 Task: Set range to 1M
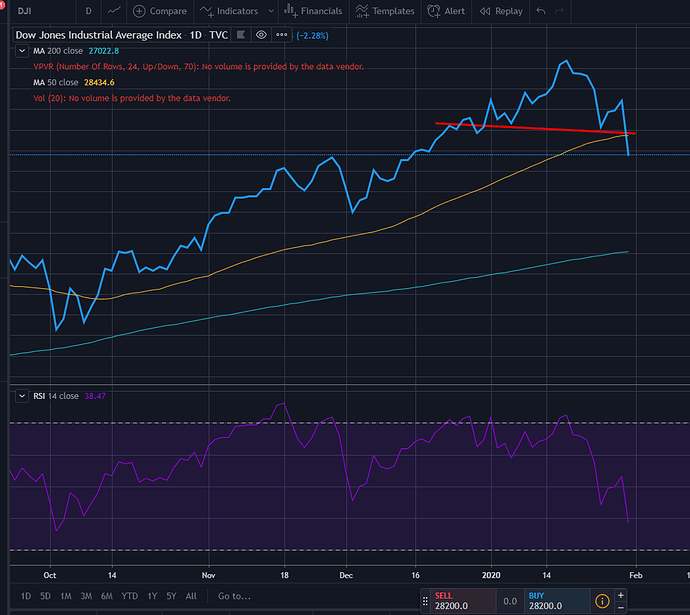(66, 596)
